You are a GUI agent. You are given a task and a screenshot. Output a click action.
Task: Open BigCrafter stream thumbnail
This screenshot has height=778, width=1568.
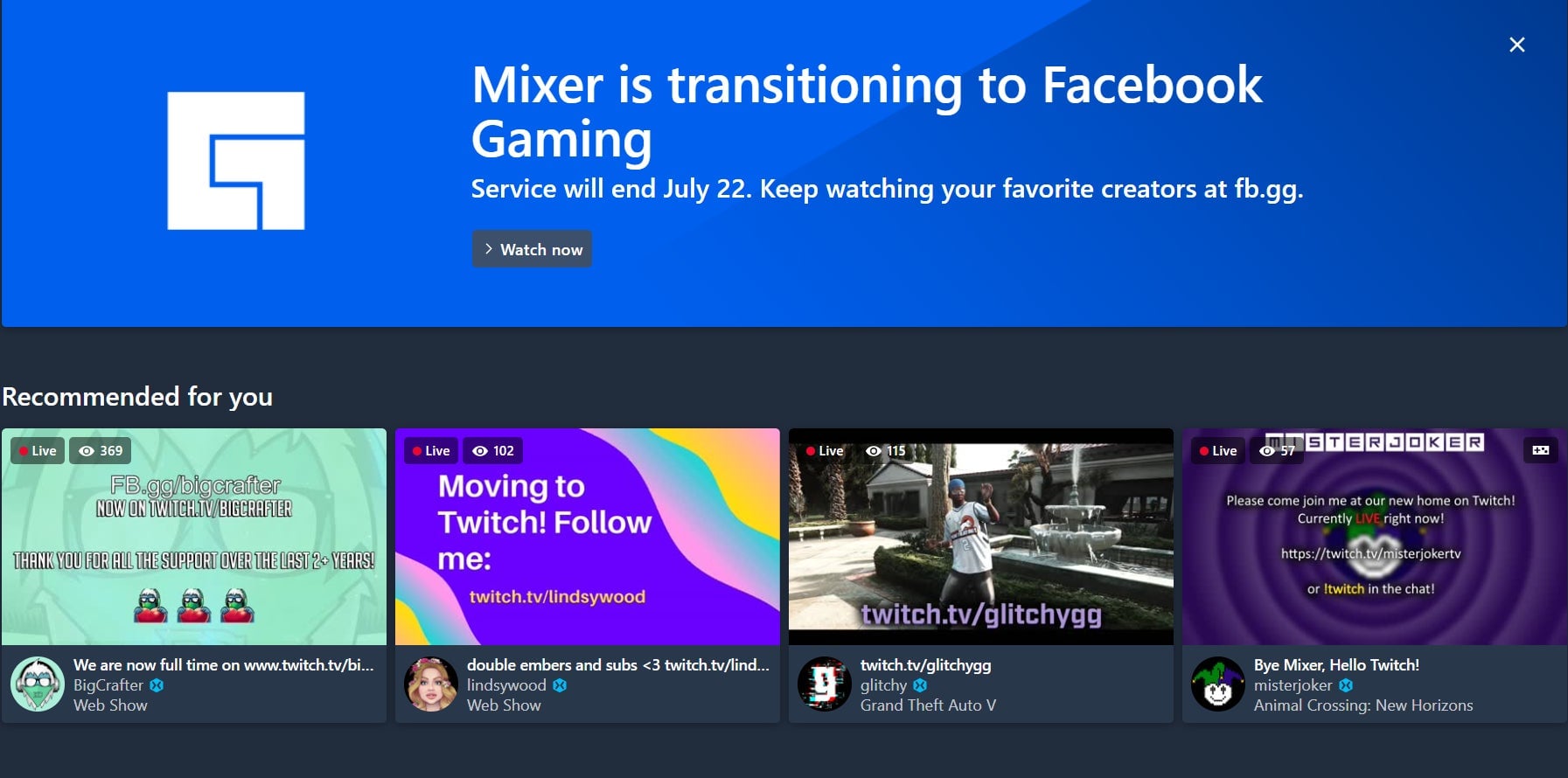[194, 537]
